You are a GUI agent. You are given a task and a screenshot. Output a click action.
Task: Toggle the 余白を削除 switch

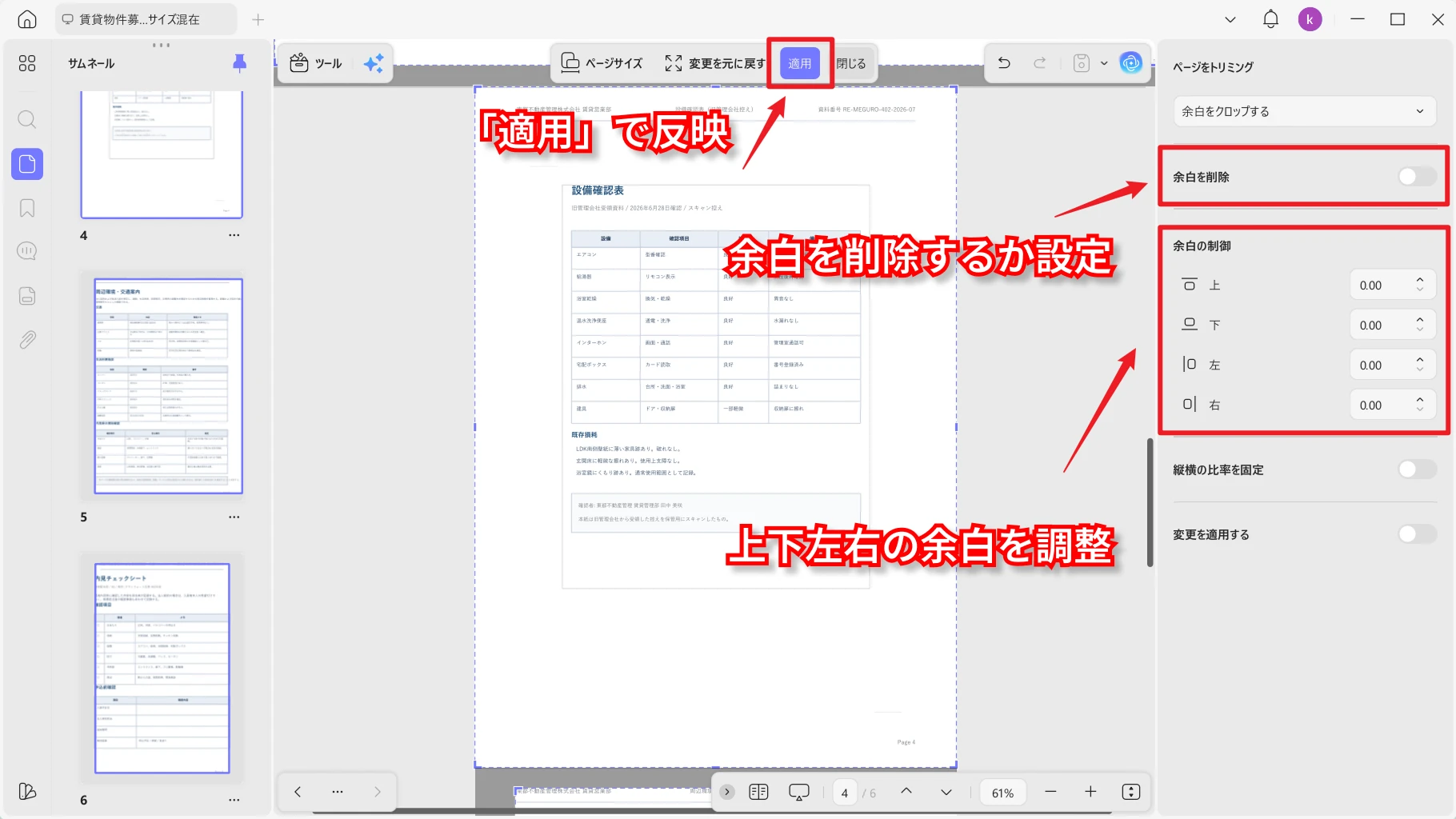click(1417, 177)
